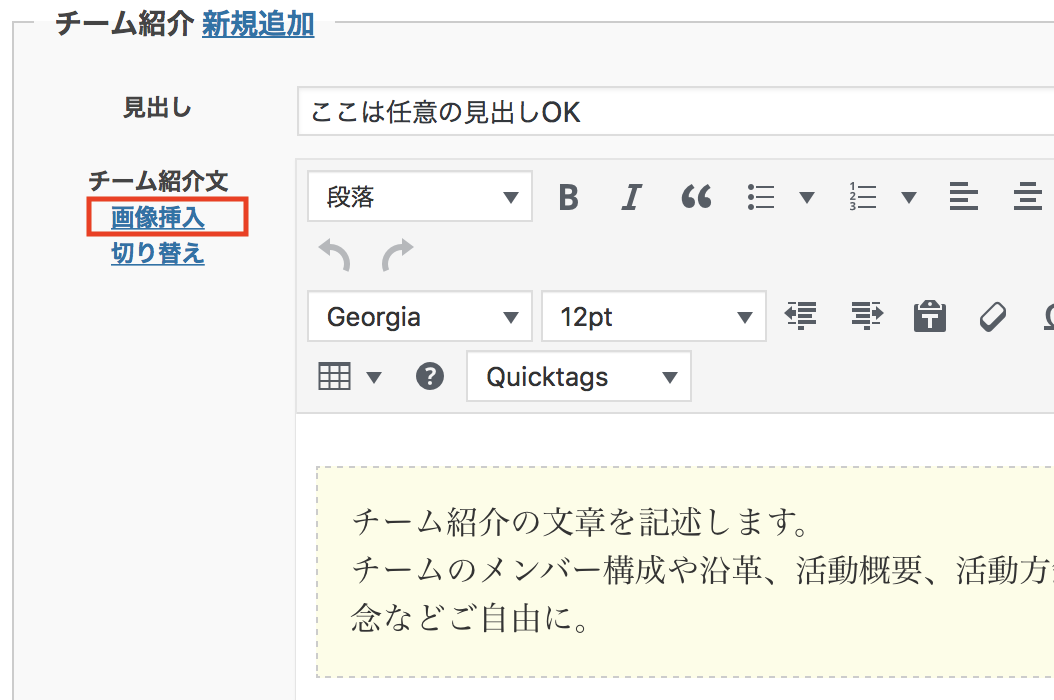Viewport: 1054px width, 700px height.
Task: Align text left
Action: (x=963, y=197)
